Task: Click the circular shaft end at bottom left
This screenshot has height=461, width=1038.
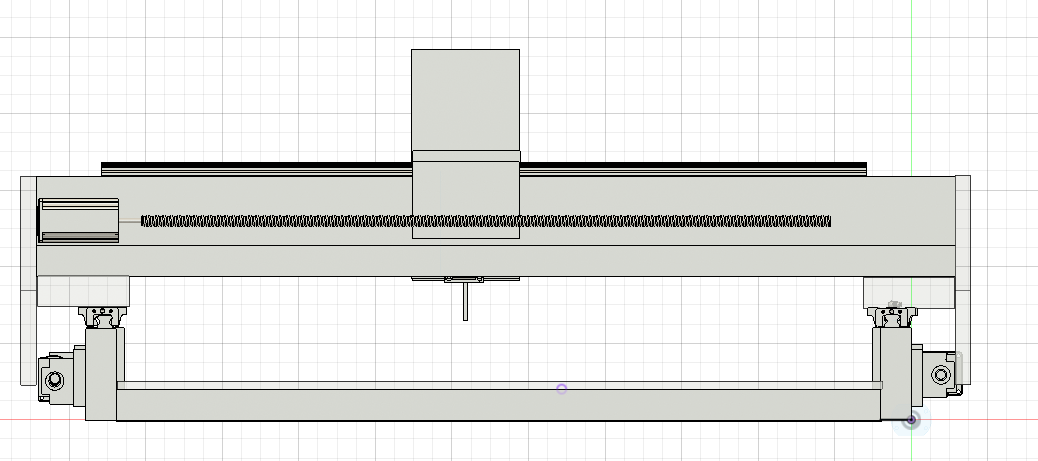Action: click(x=53, y=380)
